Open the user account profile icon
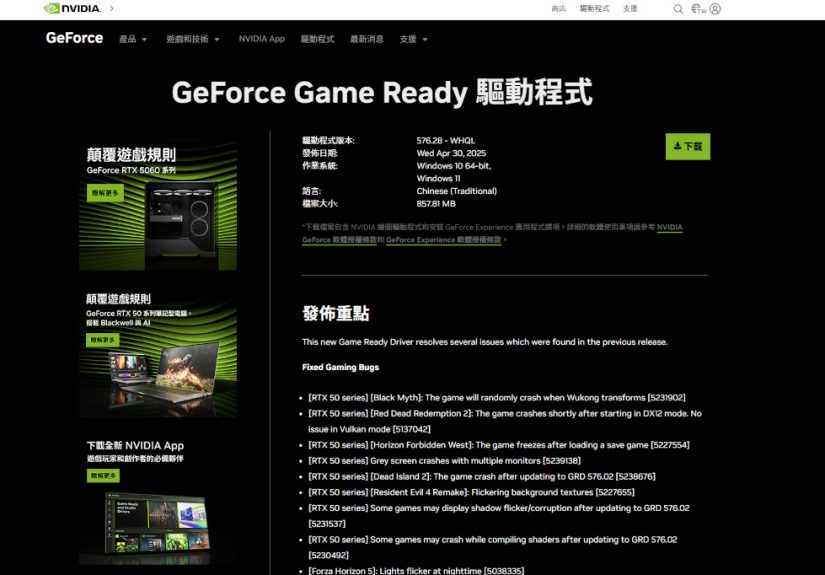Image resolution: width=825 pixels, height=575 pixels. pos(715,9)
